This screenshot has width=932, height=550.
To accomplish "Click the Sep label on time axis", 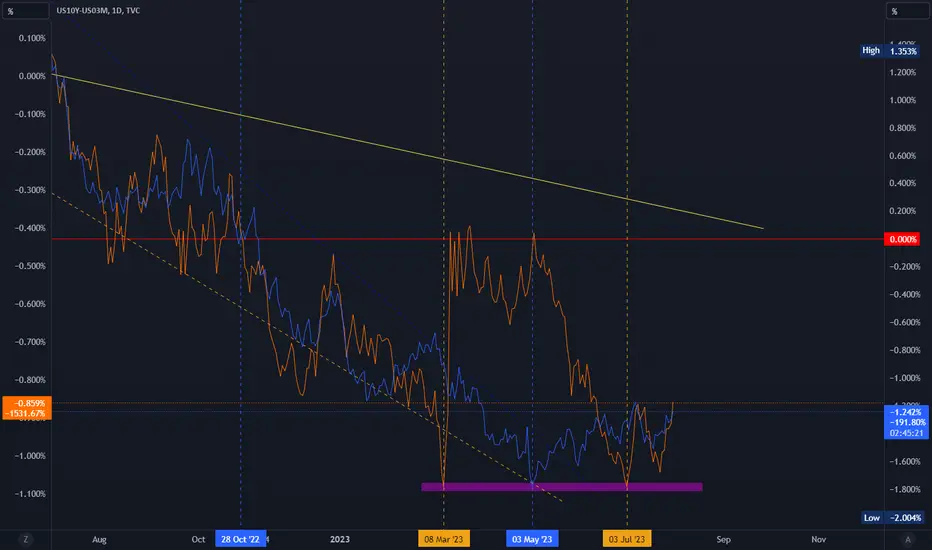I will coord(723,539).
